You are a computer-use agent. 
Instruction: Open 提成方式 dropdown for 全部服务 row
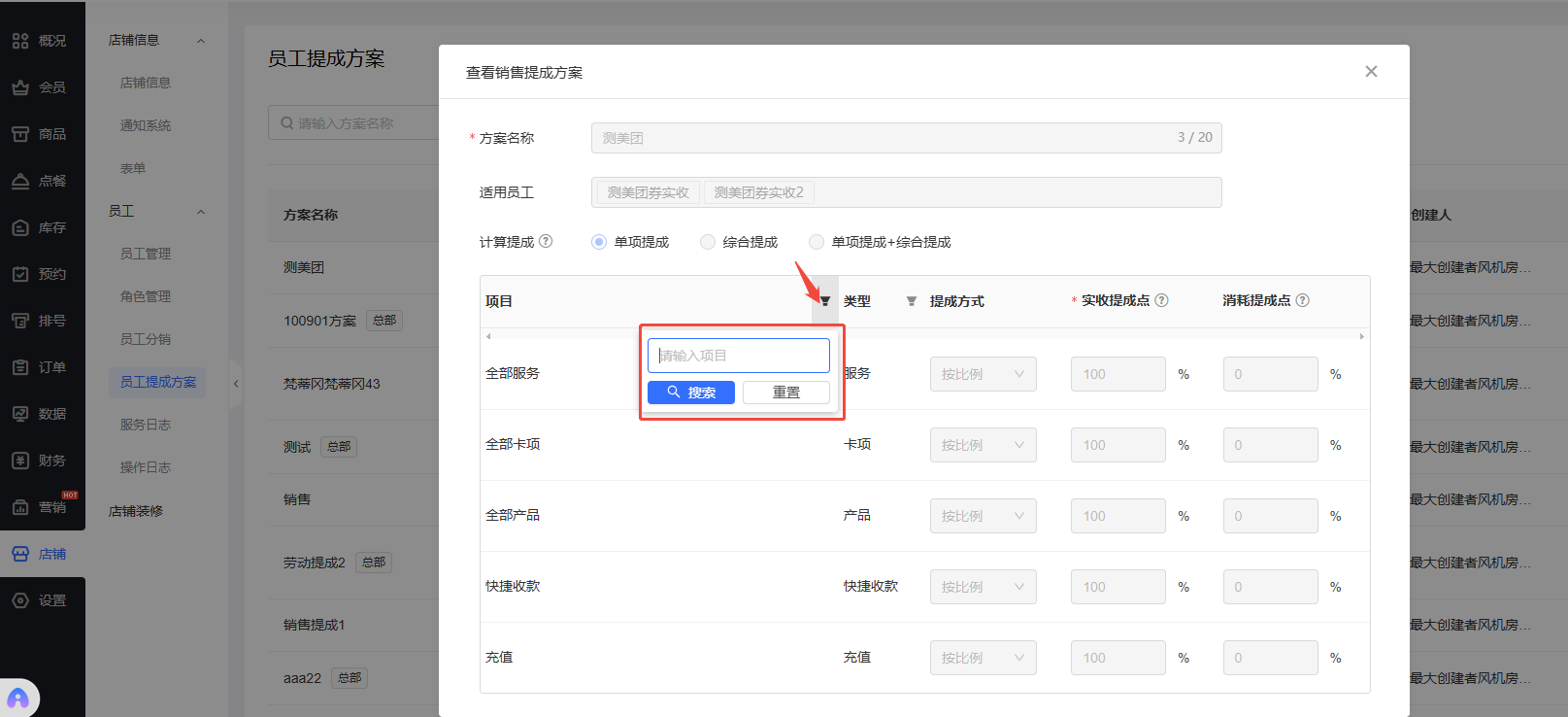(x=983, y=374)
